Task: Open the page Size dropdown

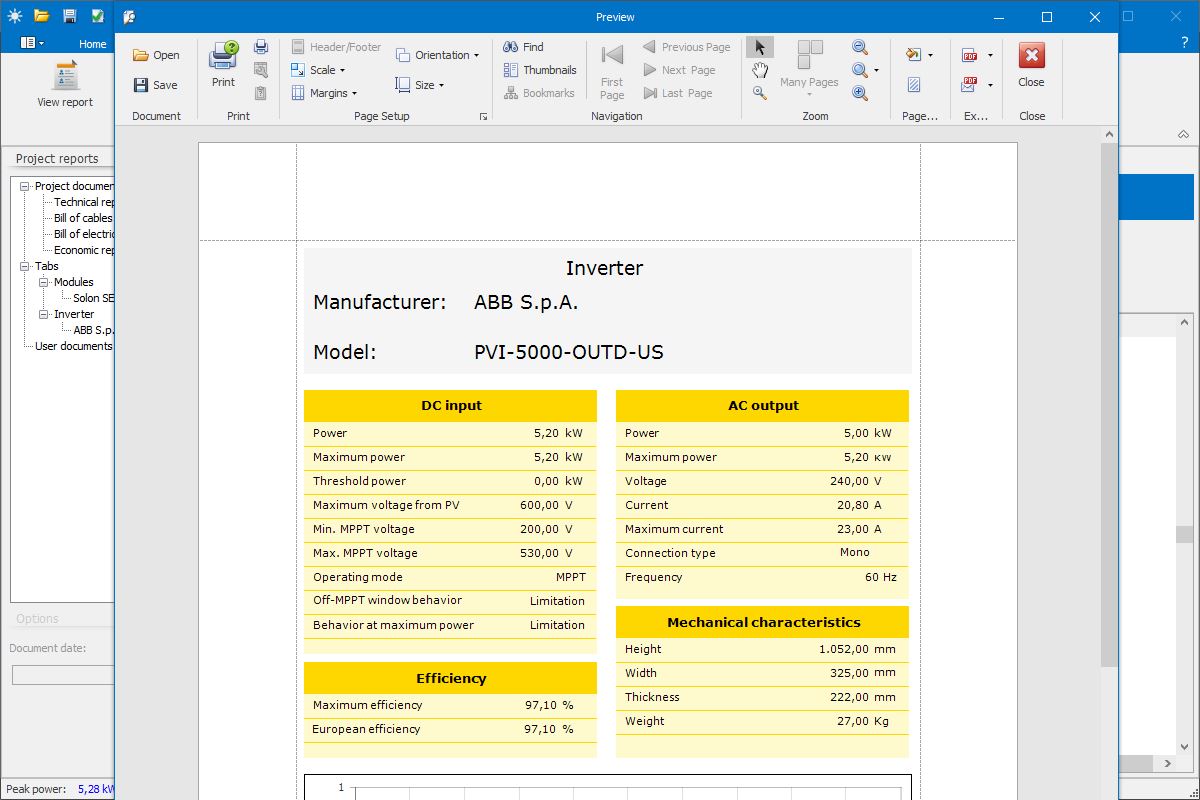Action: click(x=420, y=85)
